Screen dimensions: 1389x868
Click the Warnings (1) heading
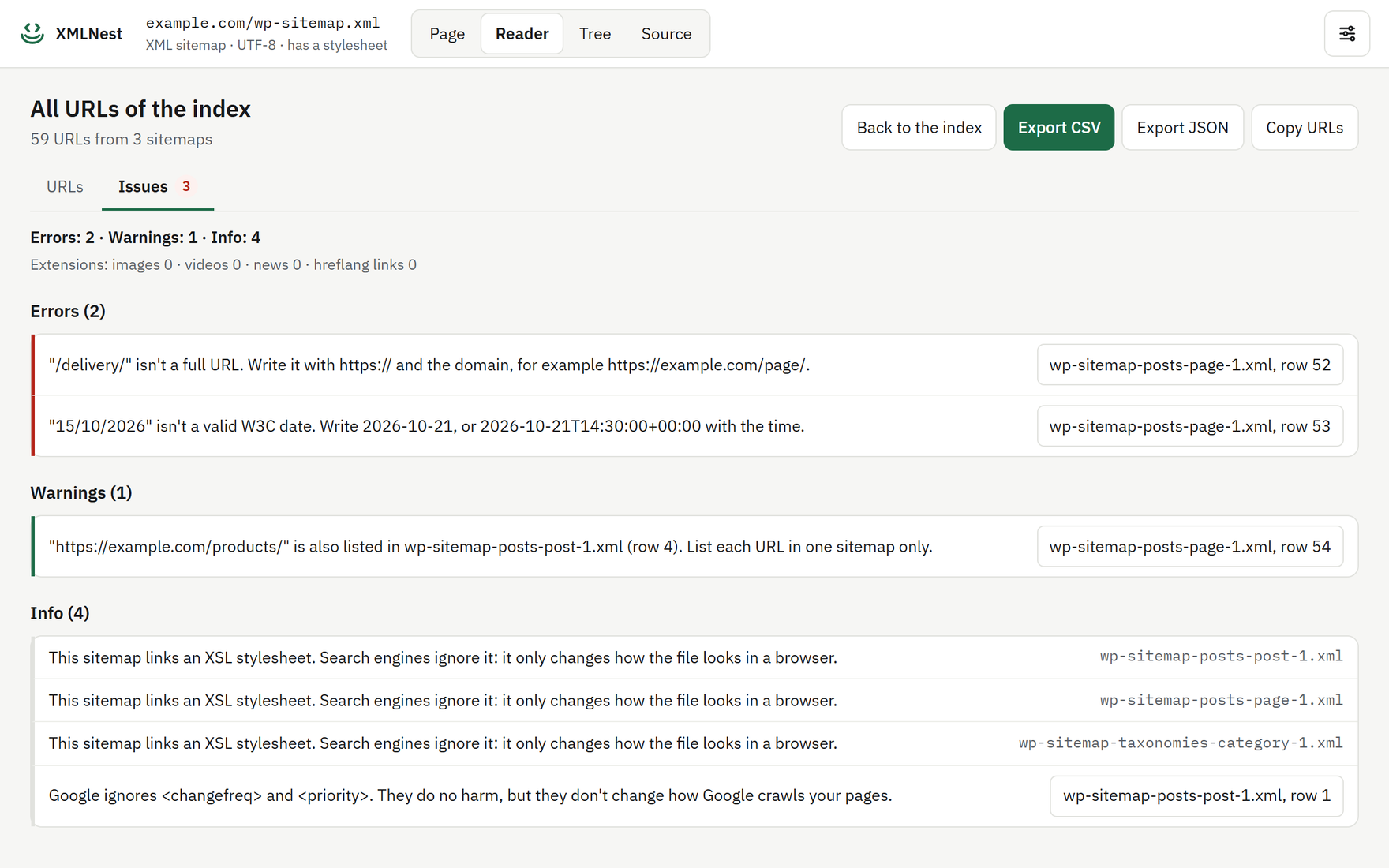coord(81,492)
